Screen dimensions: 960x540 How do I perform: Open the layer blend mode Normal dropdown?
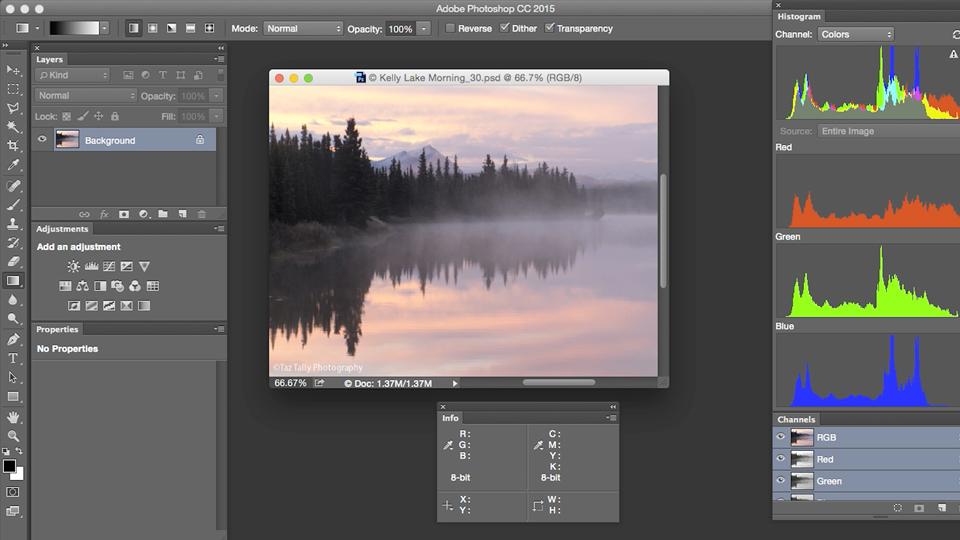[x=86, y=96]
